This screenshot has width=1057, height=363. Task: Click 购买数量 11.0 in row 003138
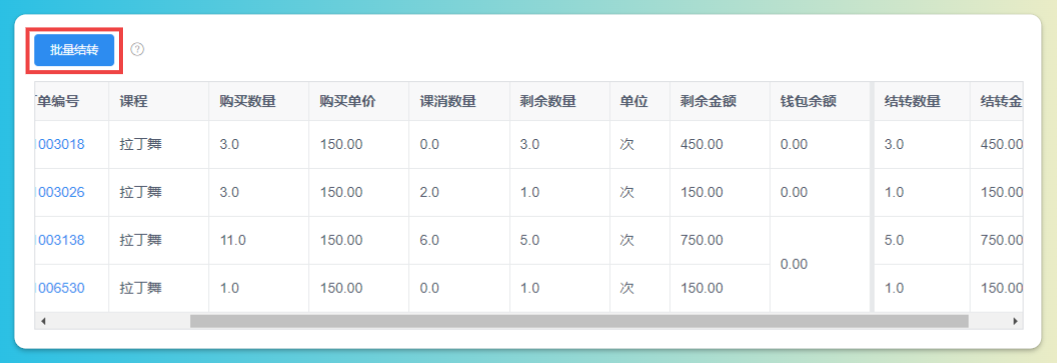click(x=233, y=240)
